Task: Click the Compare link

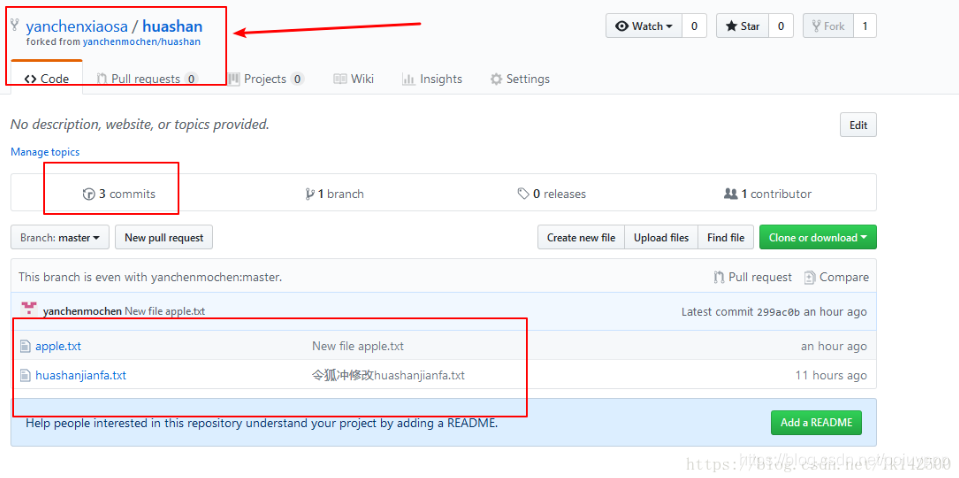Action: pyautogui.click(x=836, y=277)
